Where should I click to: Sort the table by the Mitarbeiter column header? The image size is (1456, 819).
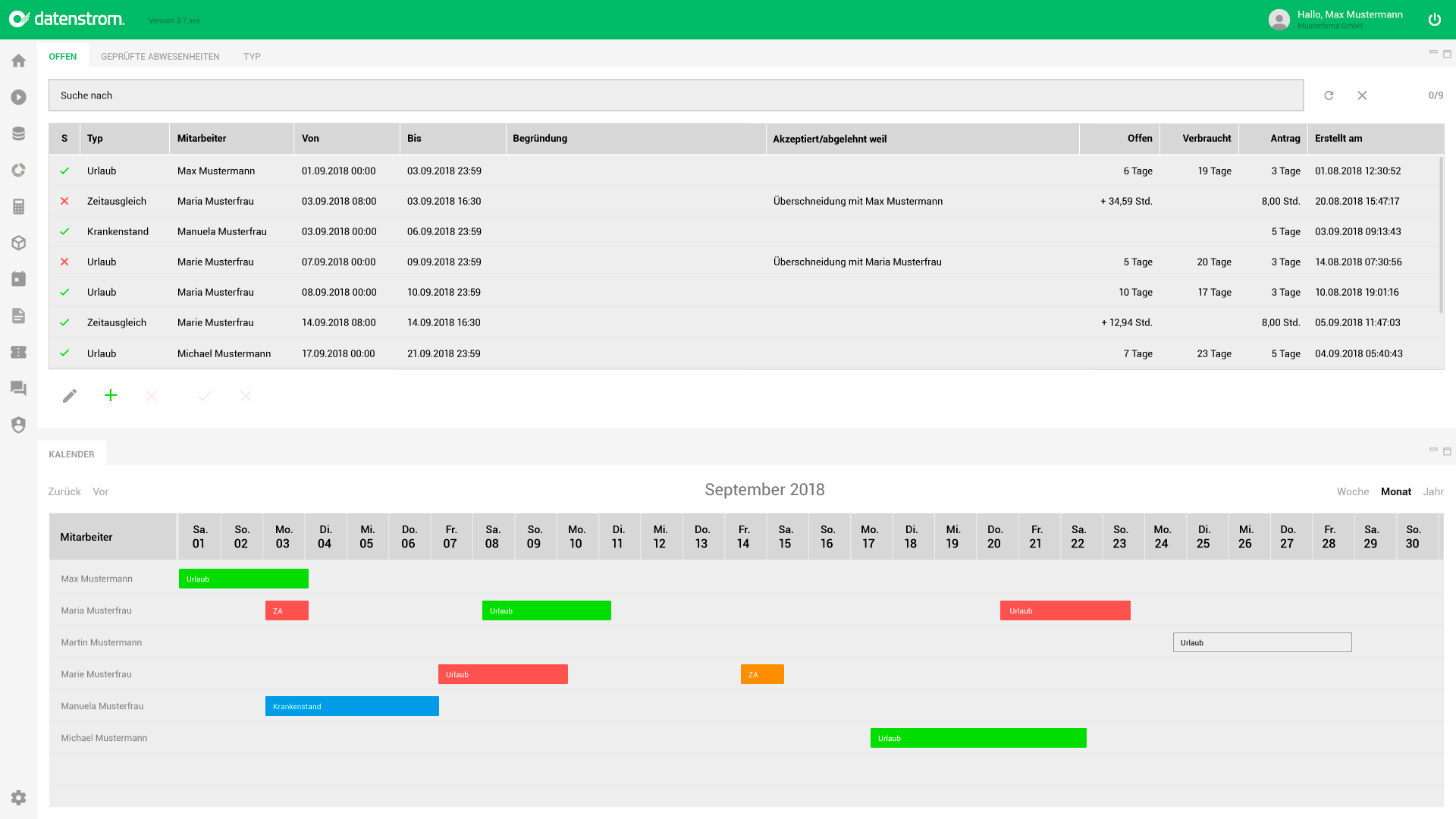(x=202, y=138)
